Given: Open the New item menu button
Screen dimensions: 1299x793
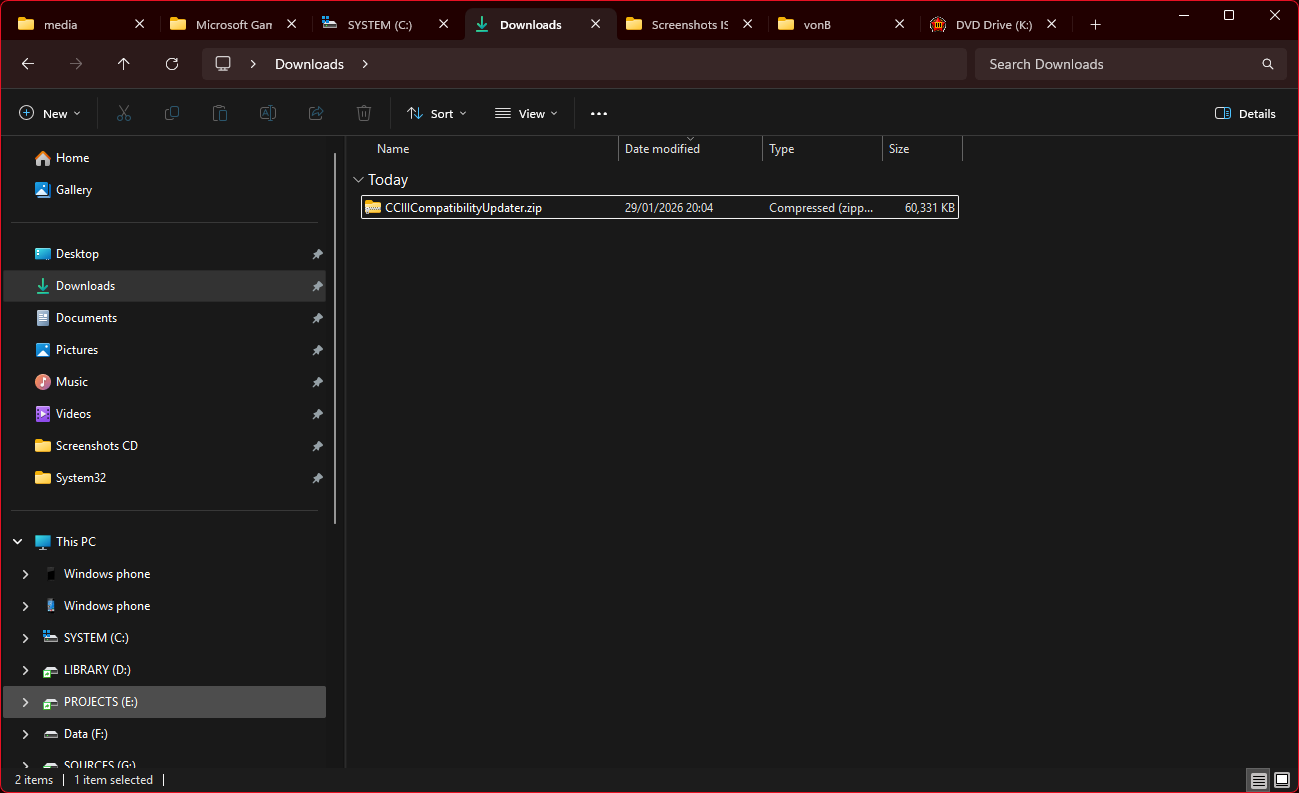Looking at the screenshot, I should tap(50, 114).
